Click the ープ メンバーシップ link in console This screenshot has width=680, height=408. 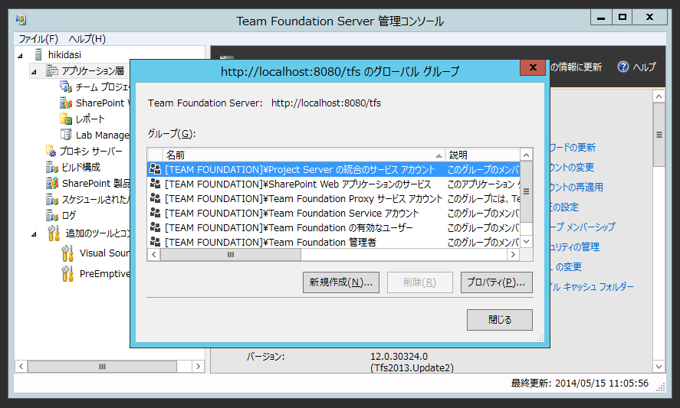point(582,227)
